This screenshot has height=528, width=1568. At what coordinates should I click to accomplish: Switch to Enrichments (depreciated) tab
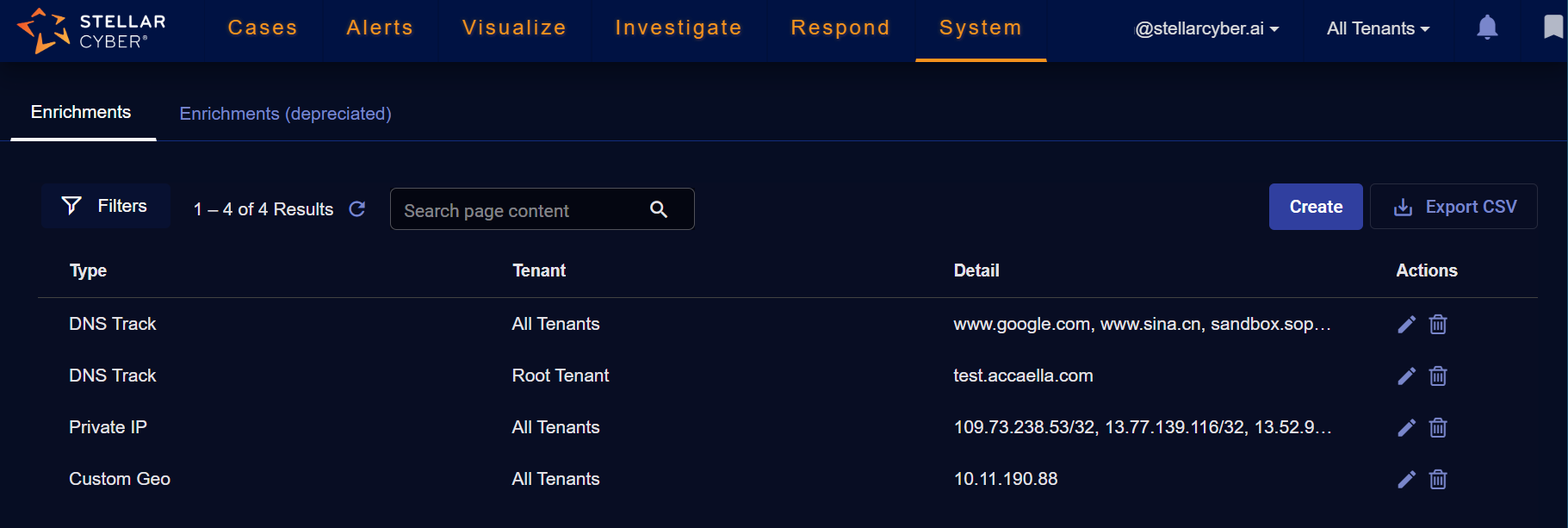[x=285, y=114]
